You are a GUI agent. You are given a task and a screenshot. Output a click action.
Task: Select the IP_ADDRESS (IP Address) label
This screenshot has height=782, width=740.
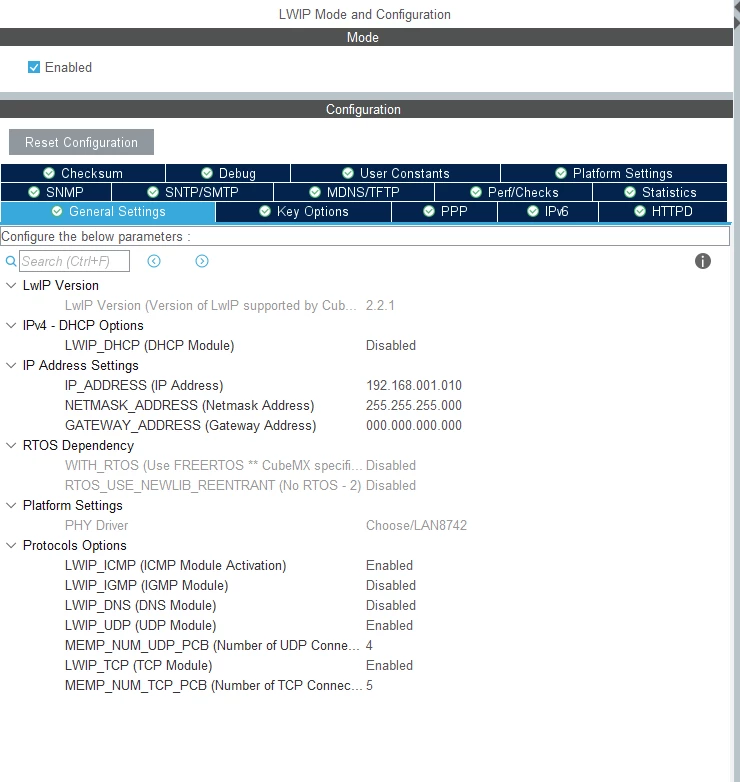tap(144, 385)
